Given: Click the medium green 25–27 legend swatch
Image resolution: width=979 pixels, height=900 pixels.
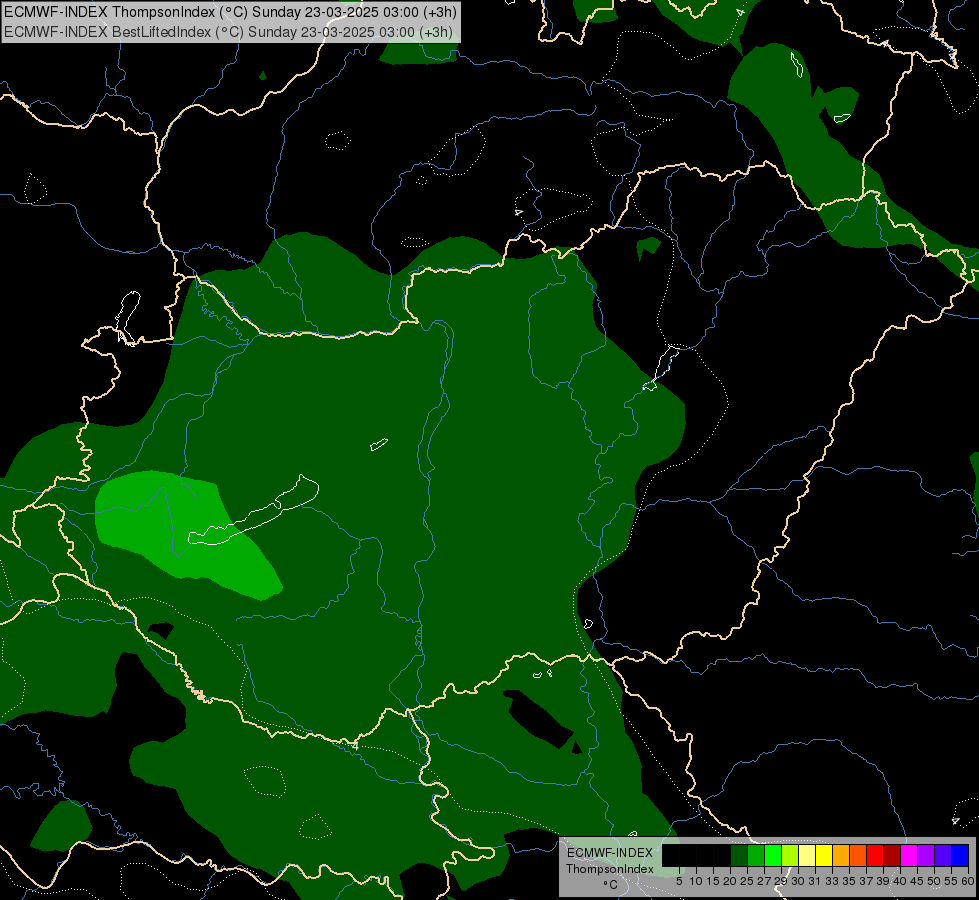Looking at the screenshot, I should point(756,855).
